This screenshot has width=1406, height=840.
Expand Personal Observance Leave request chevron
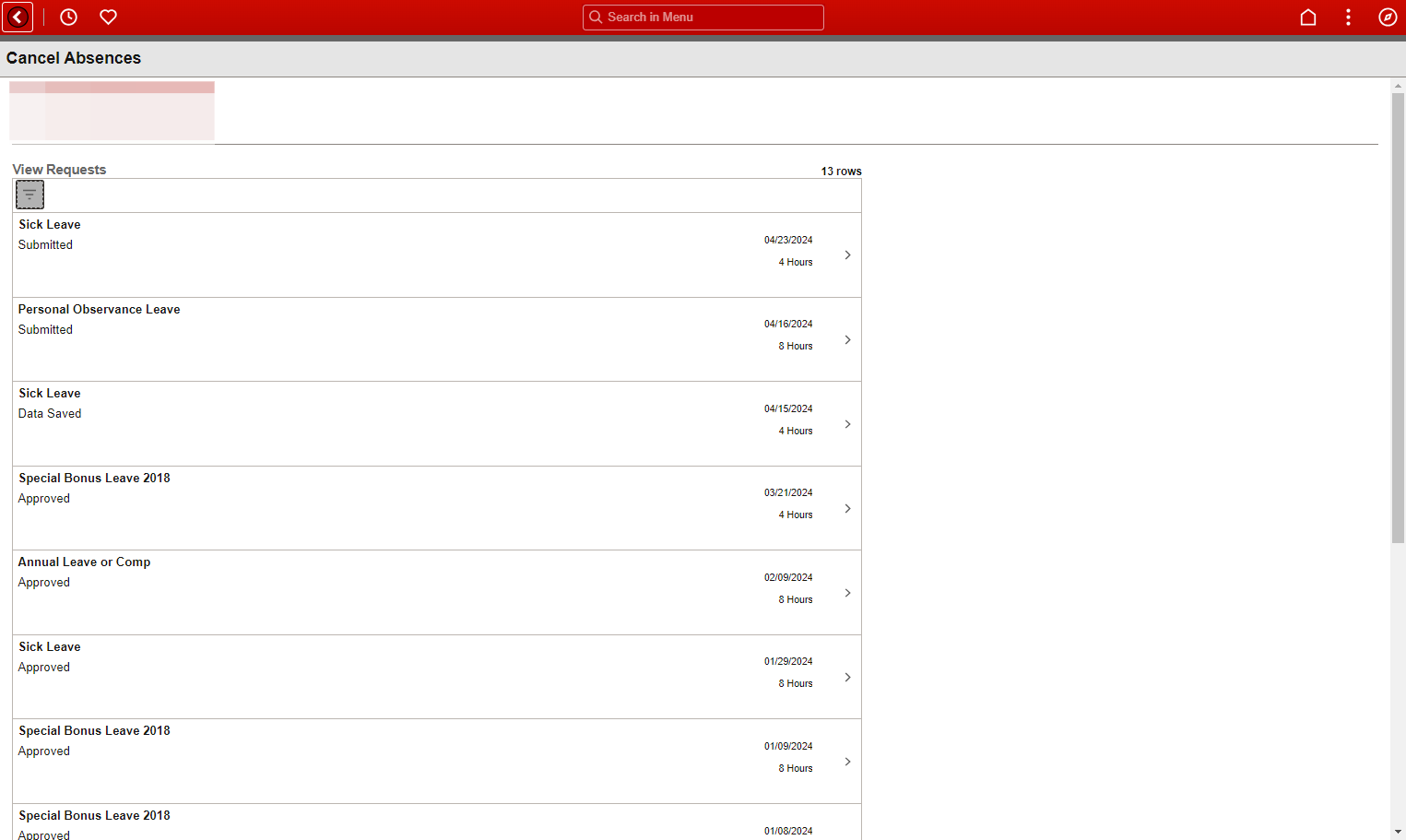pos(847,339)
